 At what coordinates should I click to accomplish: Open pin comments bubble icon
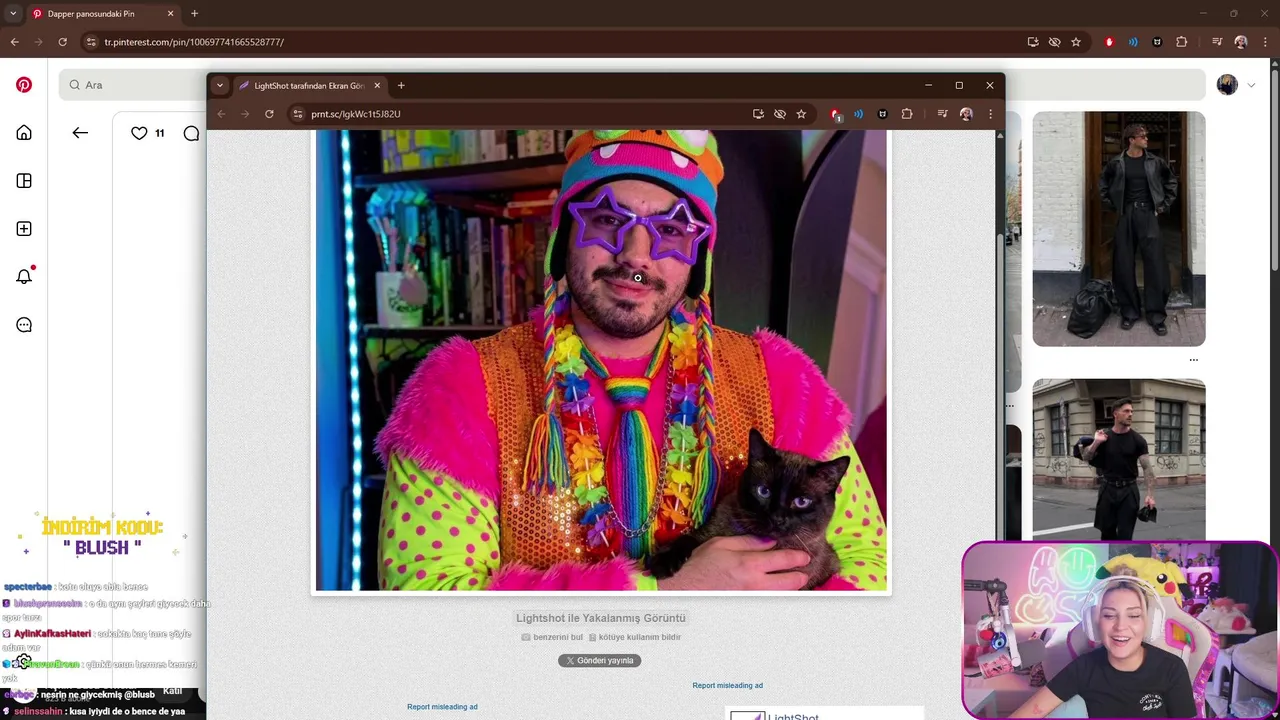[191, 133]
